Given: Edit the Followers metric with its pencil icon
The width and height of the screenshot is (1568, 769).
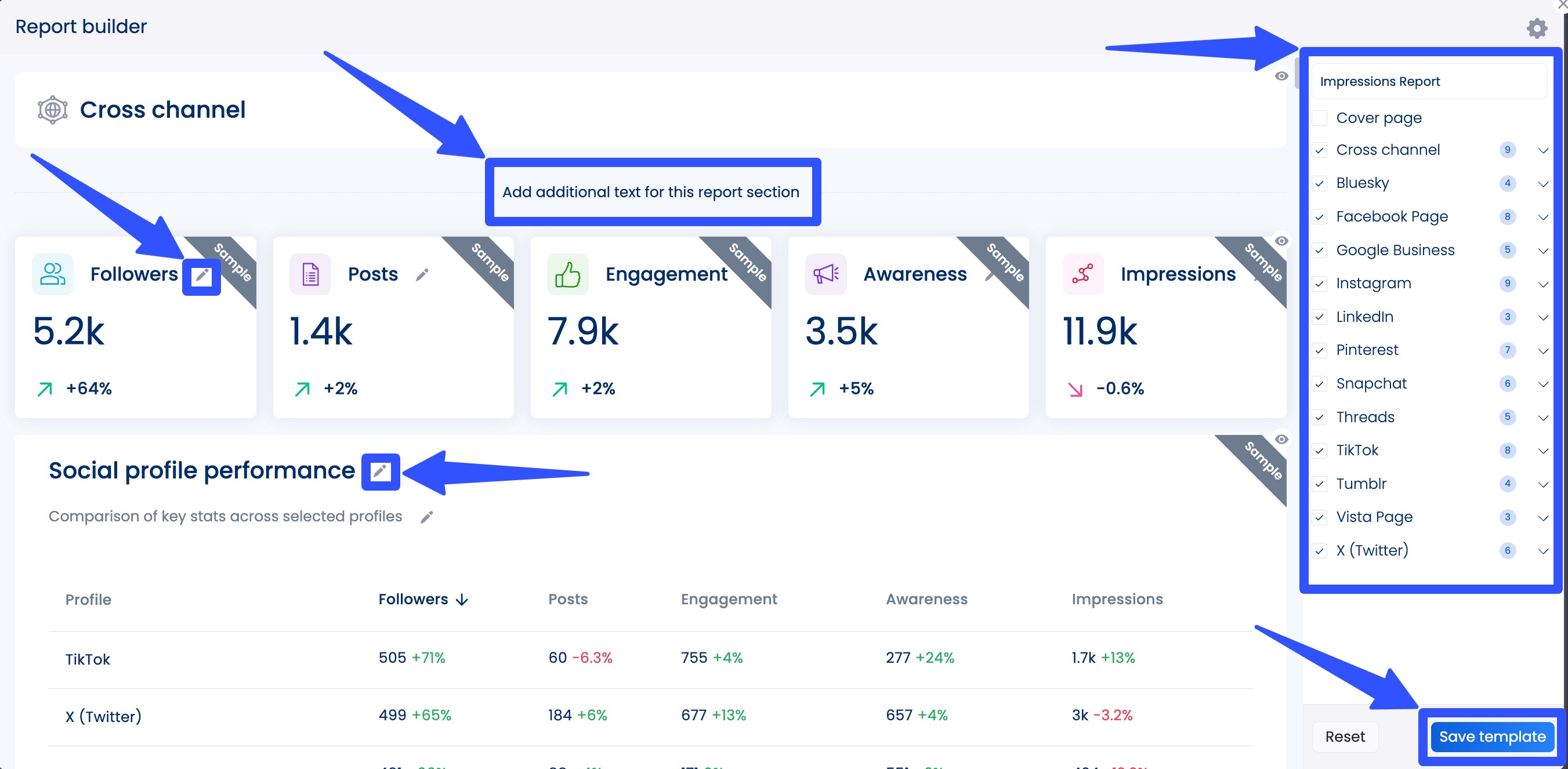Looking at the screenshot, I should (201, 277).
